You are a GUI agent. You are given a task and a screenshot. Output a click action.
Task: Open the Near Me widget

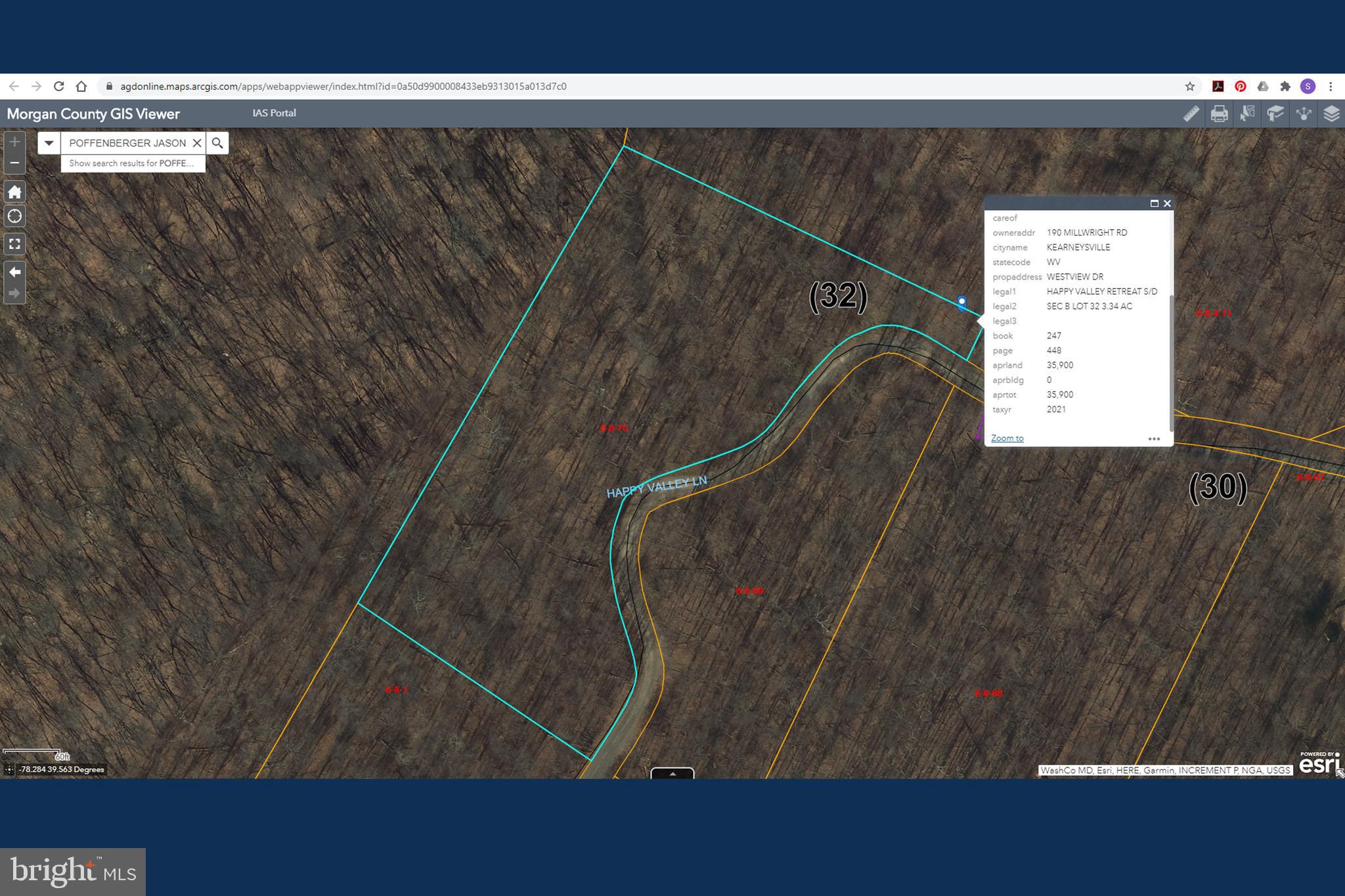tap(1304, 114)
